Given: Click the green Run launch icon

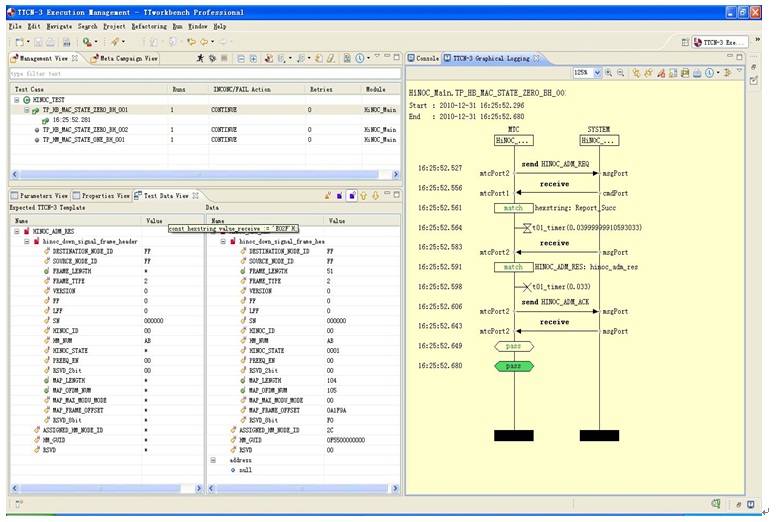Looking at the screenshot, I should click(x=87, y=42).
